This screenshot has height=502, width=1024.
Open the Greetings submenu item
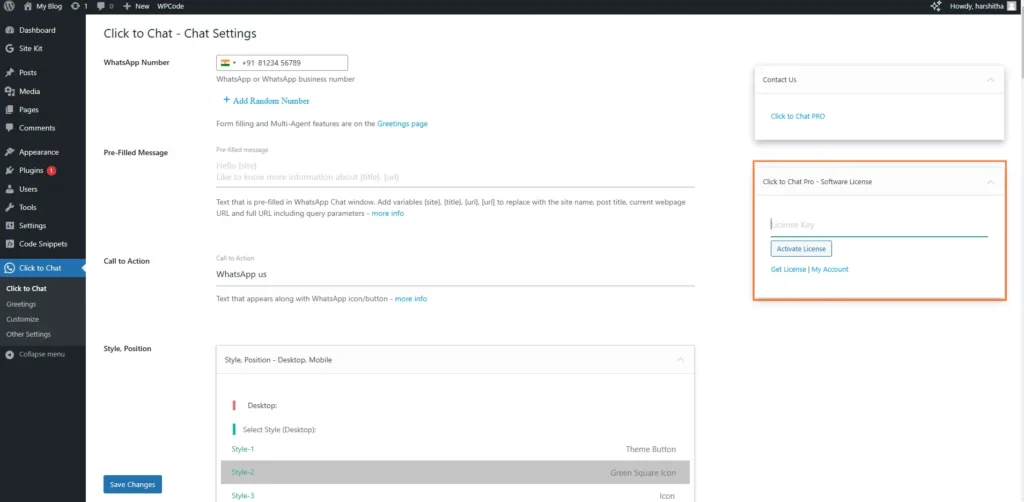click(21, 304)
